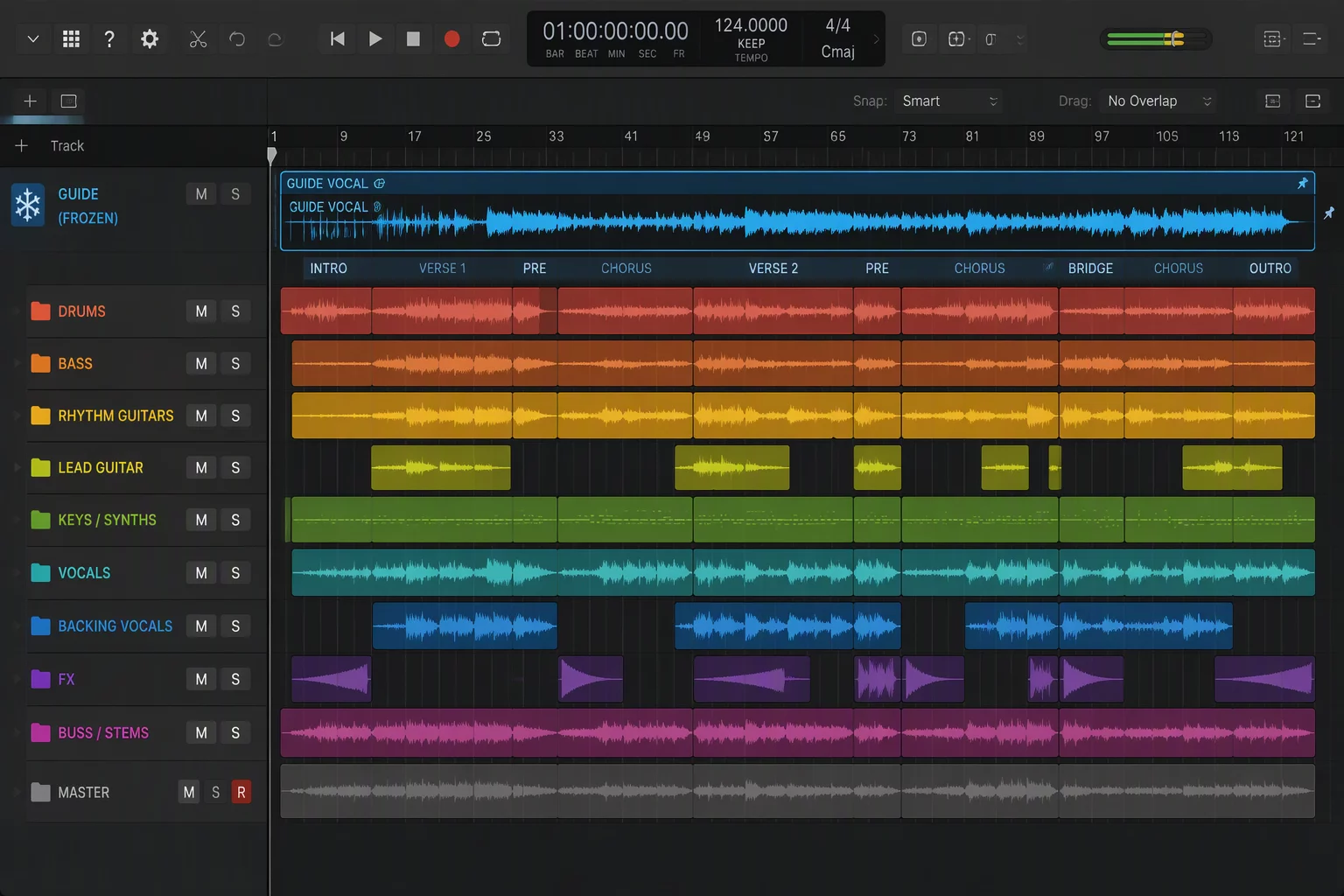Screen dimensions: 1344x896
Task: Click the snowflake icon of the GUIDE (FROZEN) track
Action: coord(28,206)
